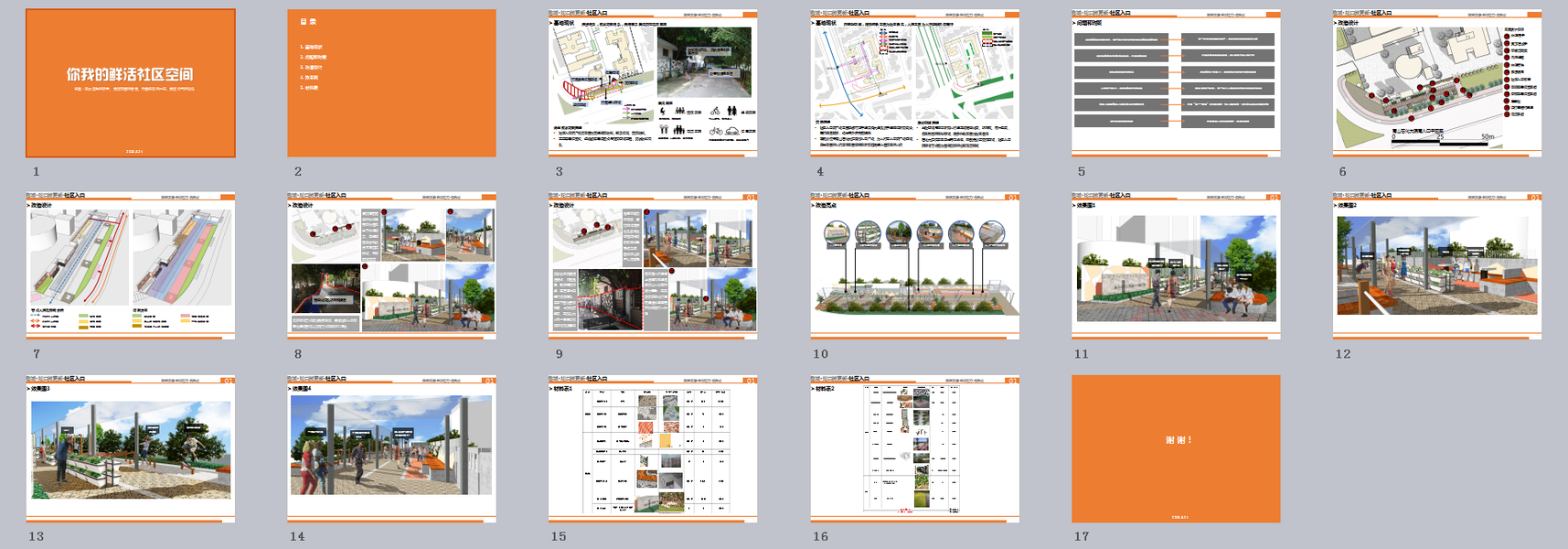The width and height of the screenshot is (1568, 549).
Task: Click slide number label 12
Action: tap(1342, 354)
